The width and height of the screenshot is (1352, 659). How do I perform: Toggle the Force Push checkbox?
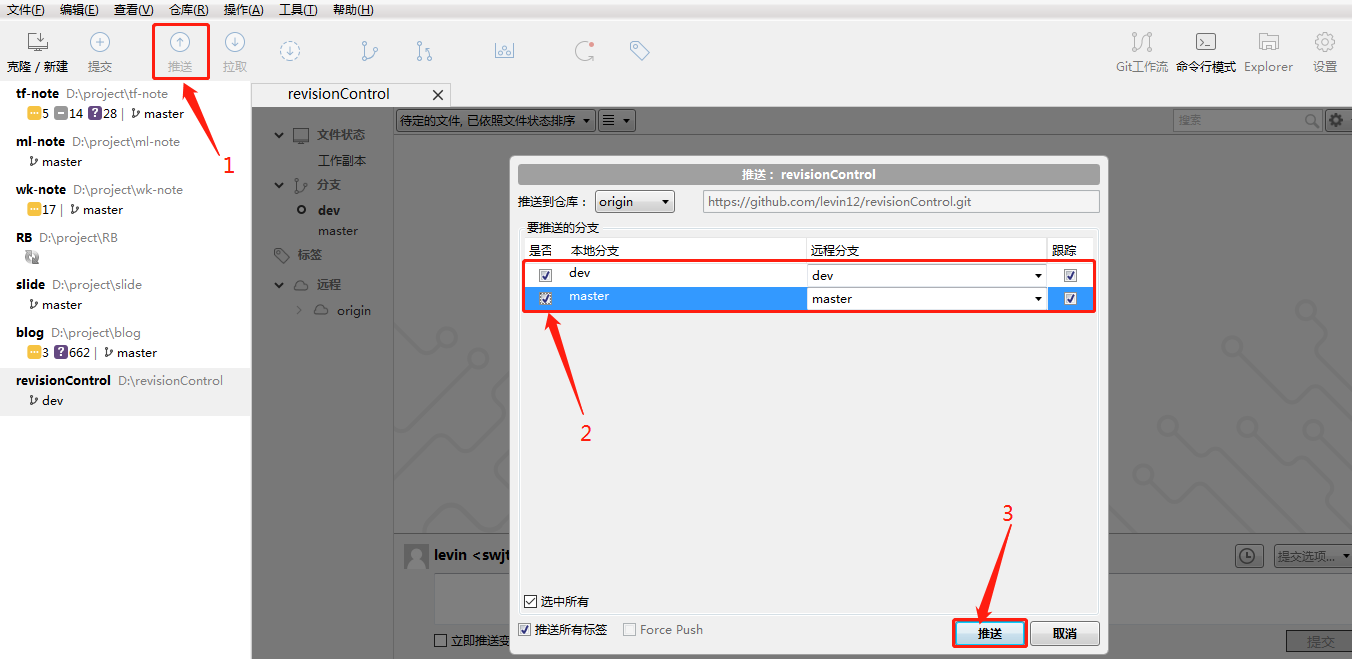point(629,630)
